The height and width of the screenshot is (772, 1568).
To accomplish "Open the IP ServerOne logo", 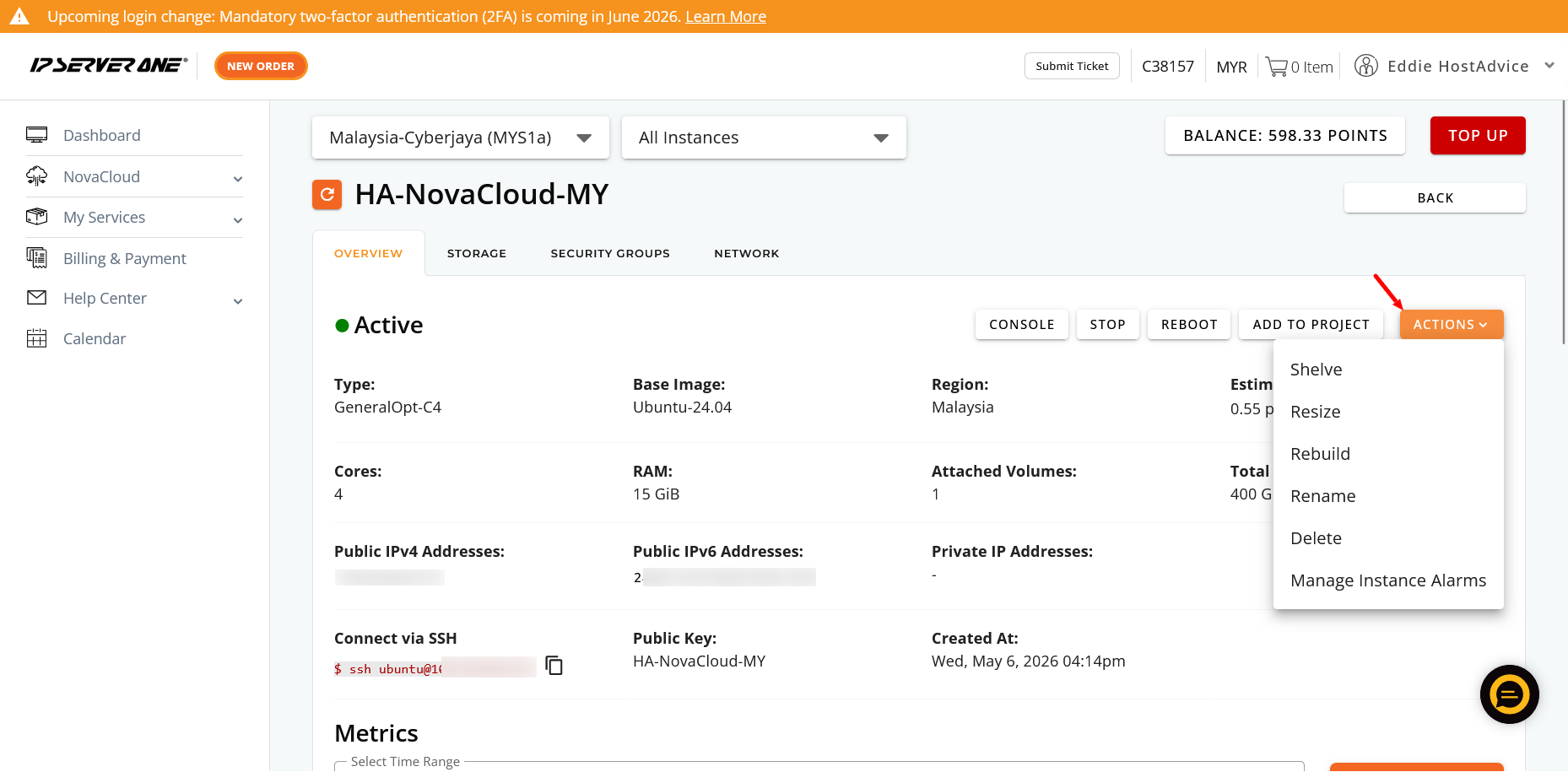I will [109, 66].
